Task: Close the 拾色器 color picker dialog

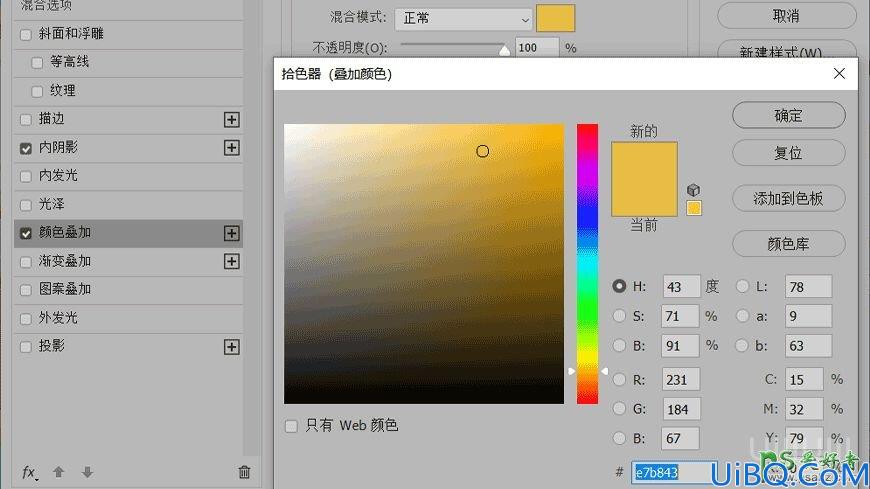Action: coord(839,73)
